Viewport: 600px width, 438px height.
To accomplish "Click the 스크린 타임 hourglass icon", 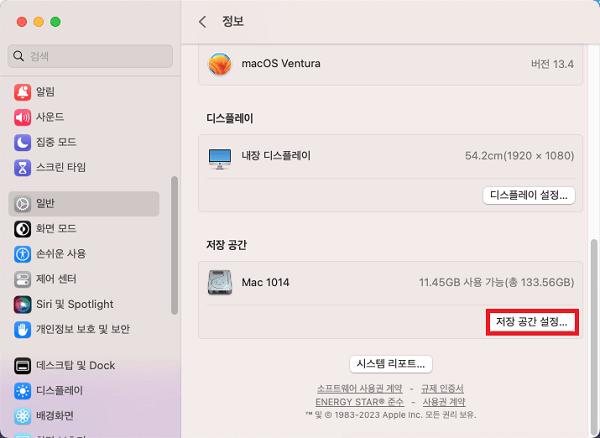I will point(22,168).
